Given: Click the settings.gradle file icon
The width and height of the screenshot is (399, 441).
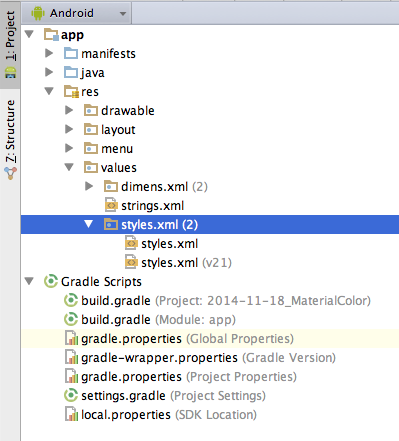Looking at the screenshot, I should [71, 396].
